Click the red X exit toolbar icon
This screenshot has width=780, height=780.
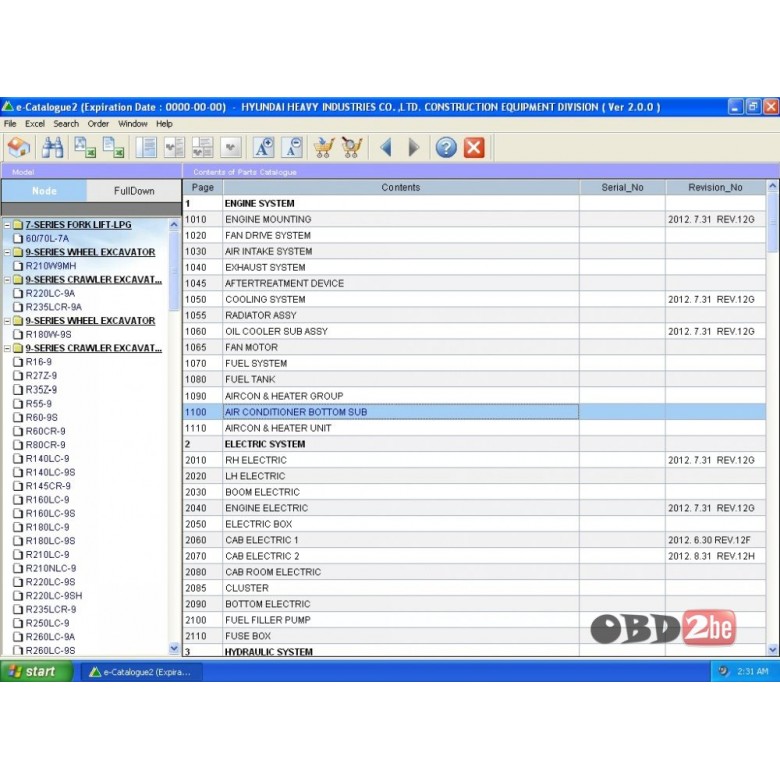pos(474,148)
